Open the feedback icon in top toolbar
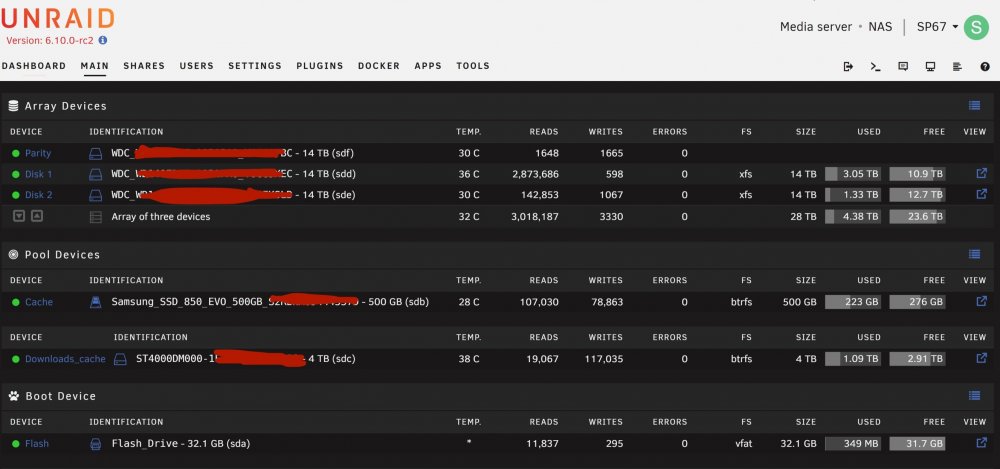 tap(903, 66)
